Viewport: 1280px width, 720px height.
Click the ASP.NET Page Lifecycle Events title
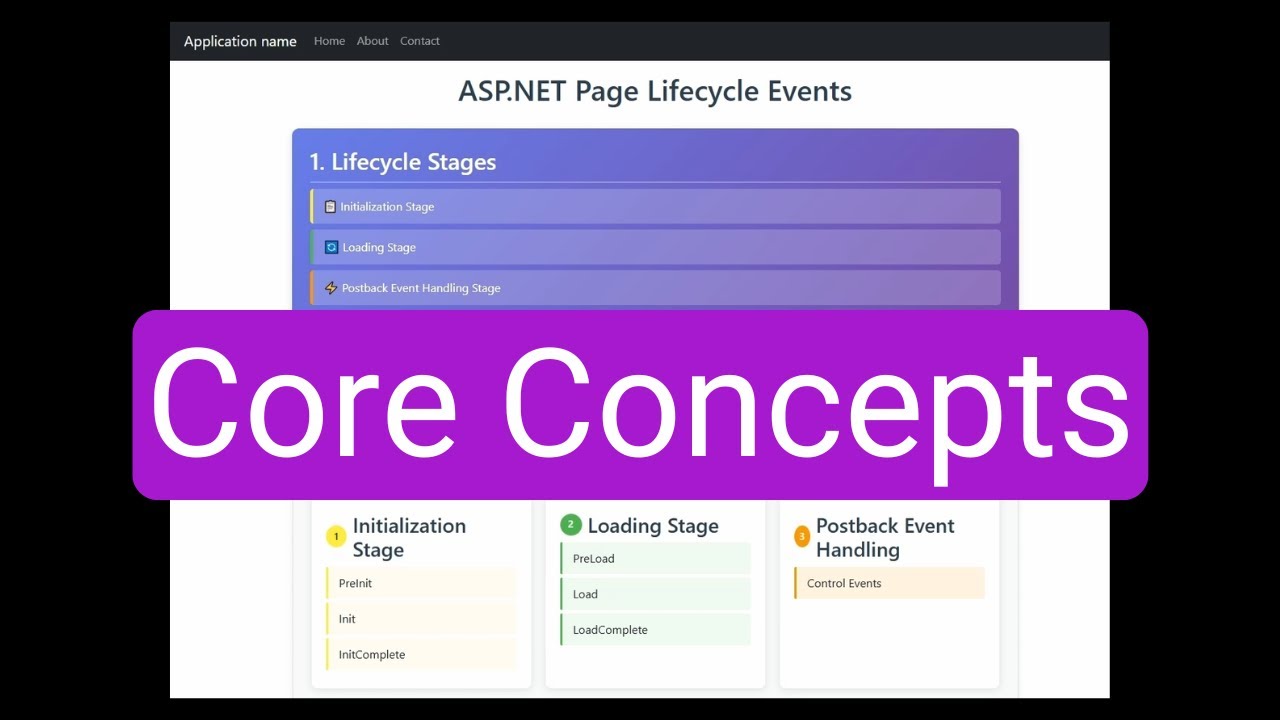click(x=655, y=91)
